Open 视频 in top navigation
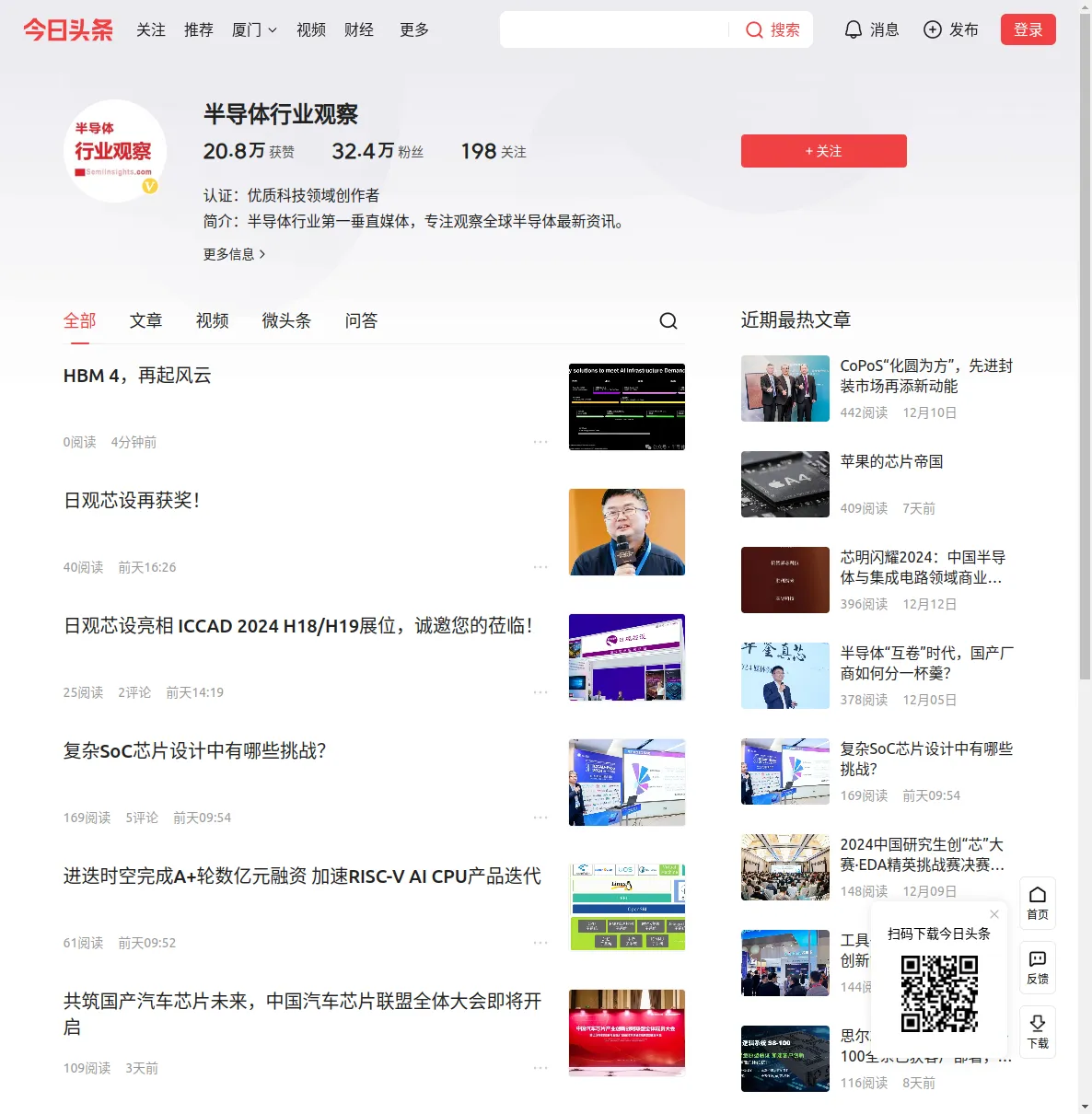The width and height of the screenshot is (1092, 1114). pos(311,29)
